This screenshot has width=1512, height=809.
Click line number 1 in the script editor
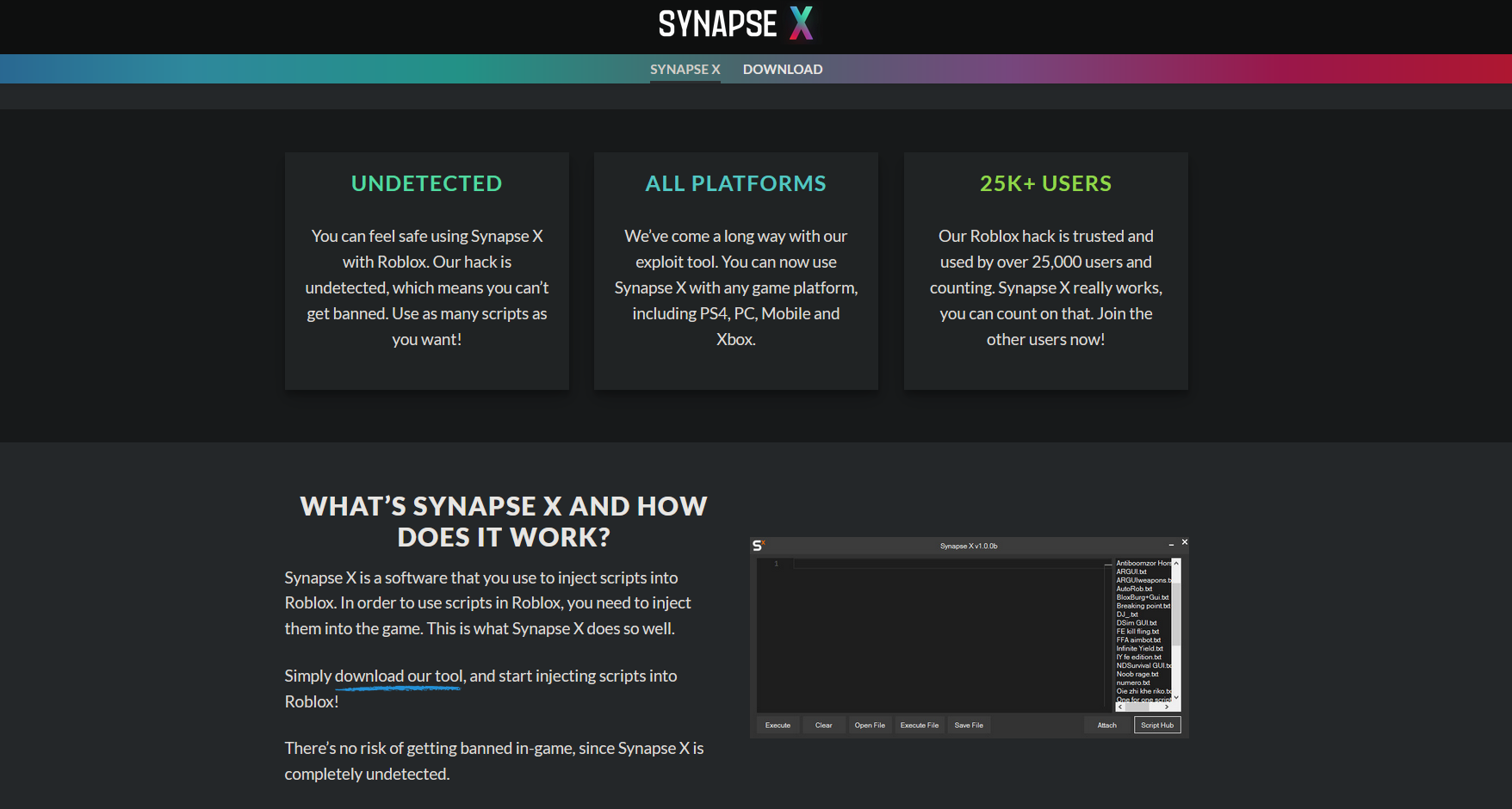coord(776,564)
